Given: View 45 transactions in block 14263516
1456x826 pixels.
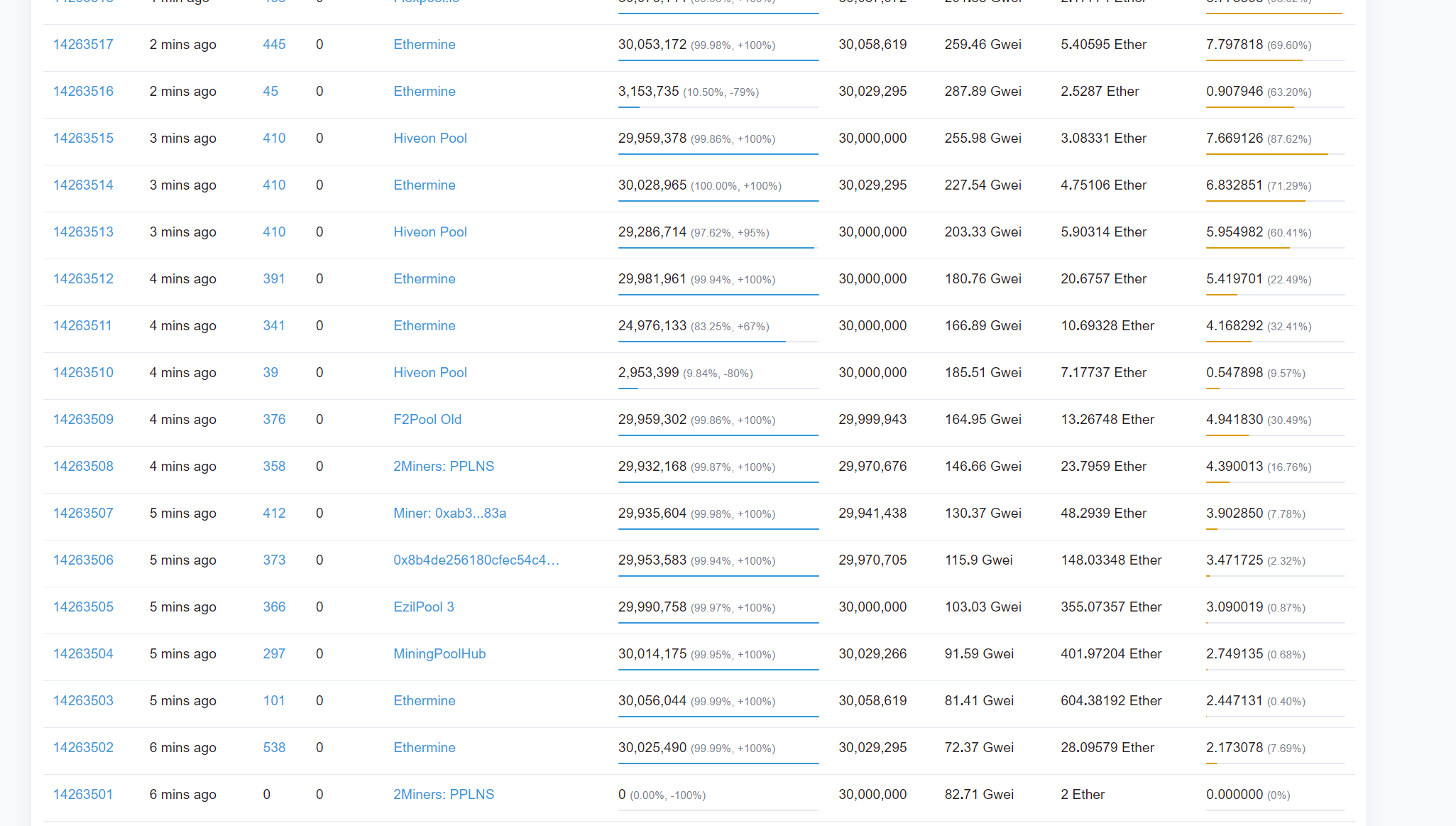Looking at the screenshot, I should pyautogui.click(x=270, y=92).
